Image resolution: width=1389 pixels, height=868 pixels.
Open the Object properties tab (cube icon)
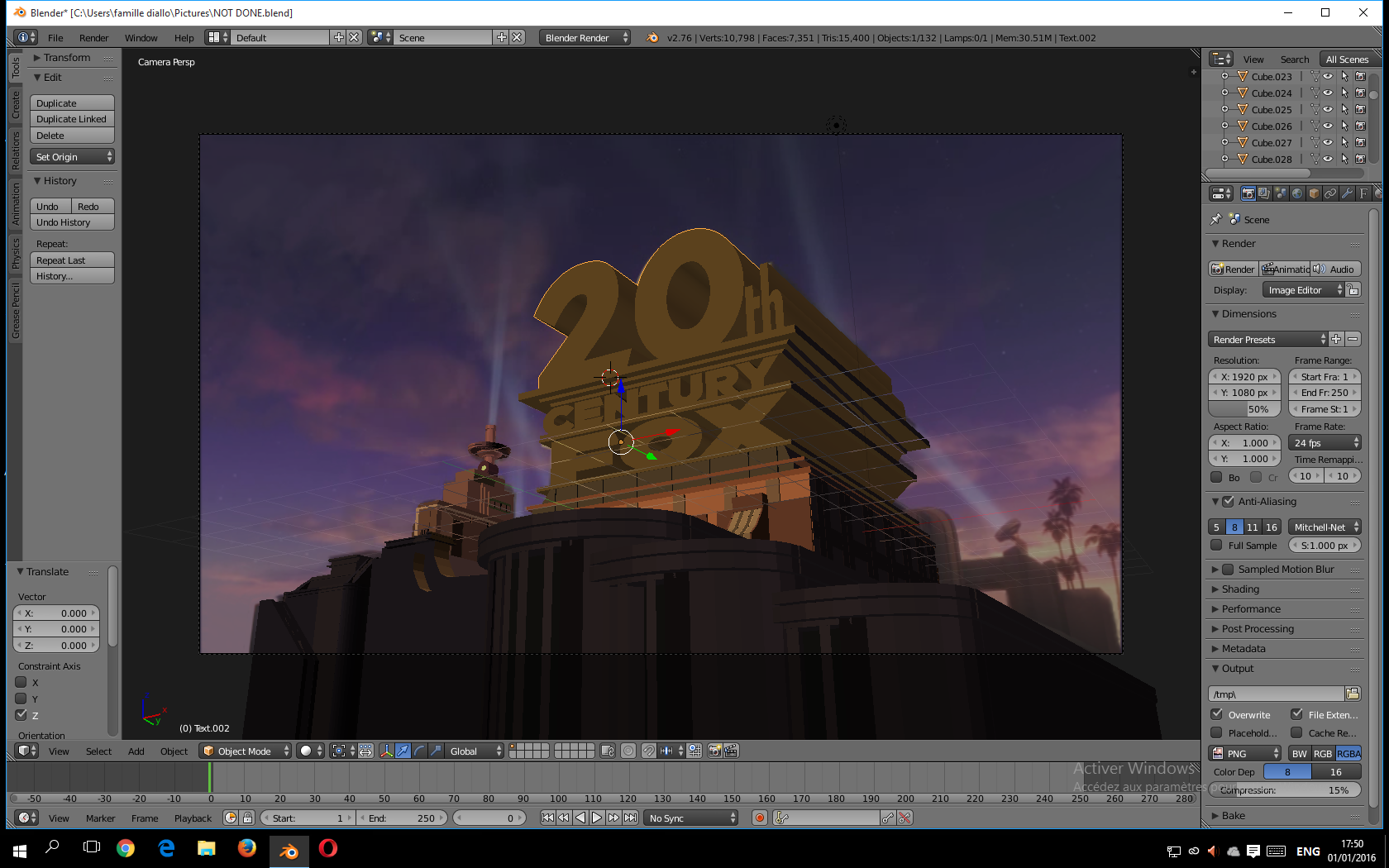(x=1314, y=193)
